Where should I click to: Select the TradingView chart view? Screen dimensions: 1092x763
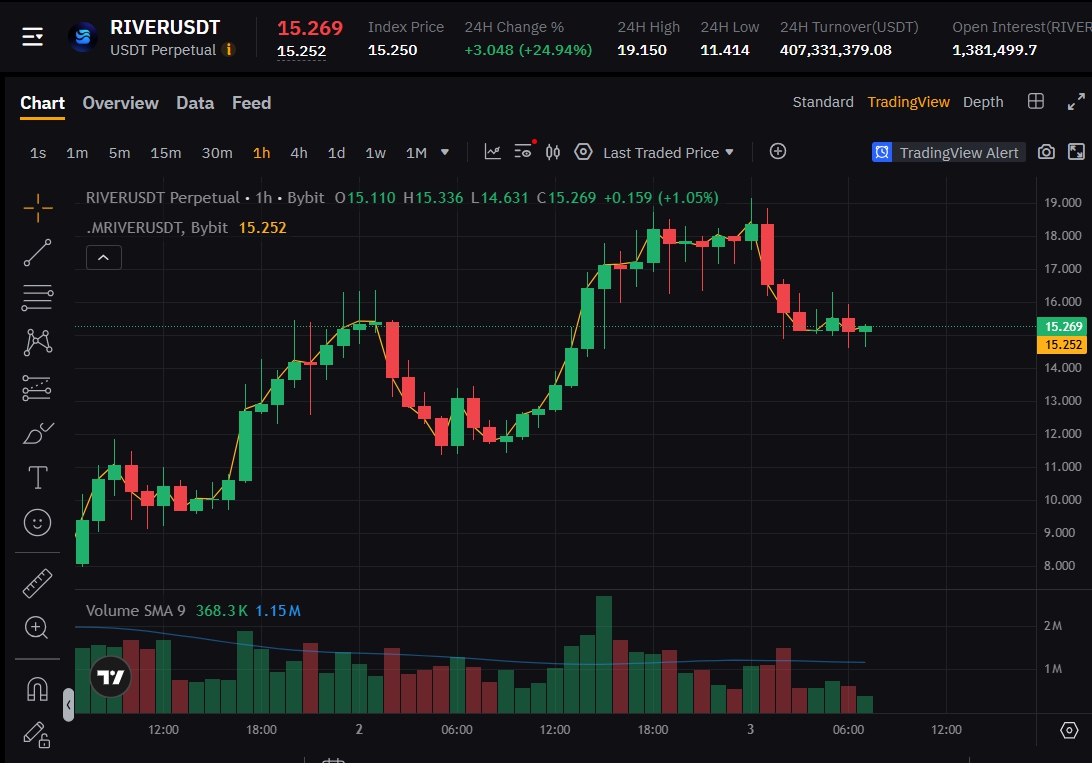click(x=908, y=102)
